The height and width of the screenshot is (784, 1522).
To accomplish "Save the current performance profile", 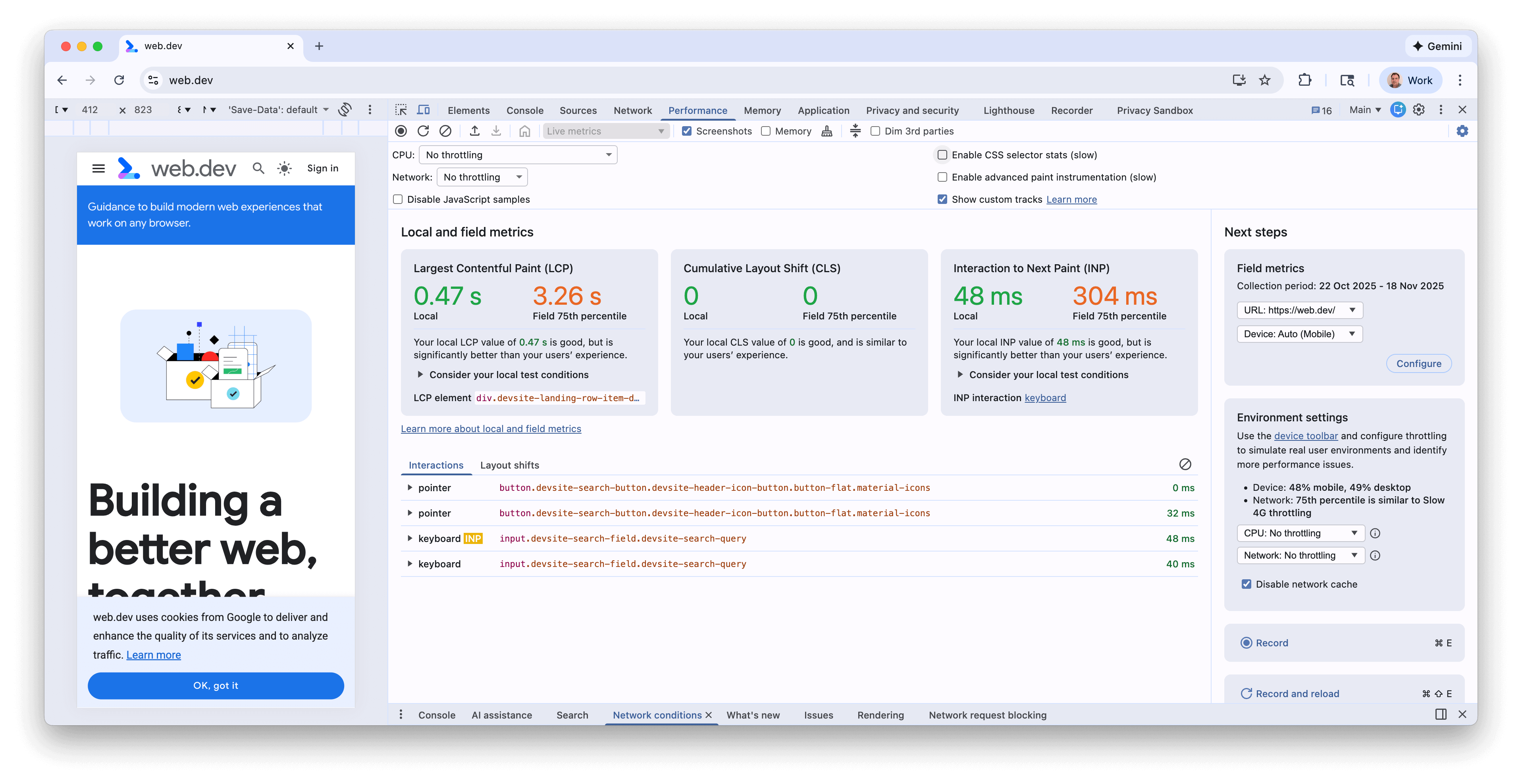I will [x=496, y=131].
